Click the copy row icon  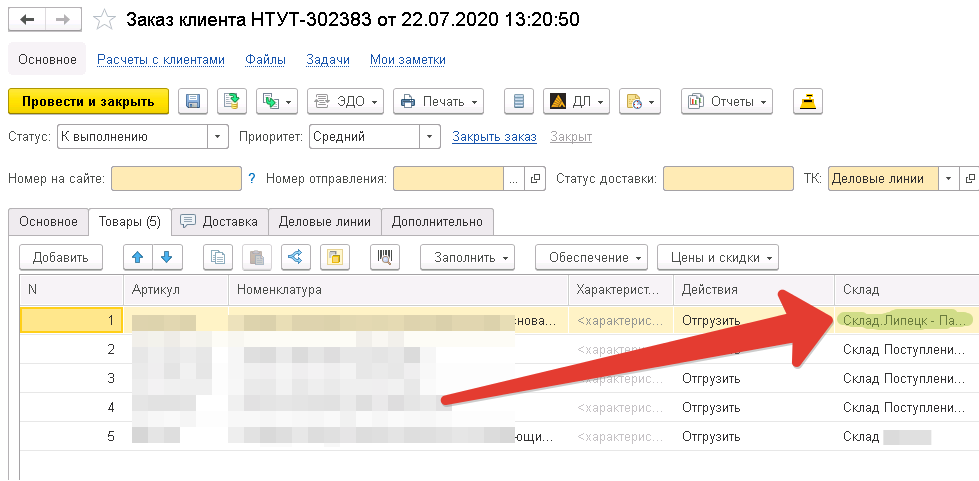coord(219,257)
